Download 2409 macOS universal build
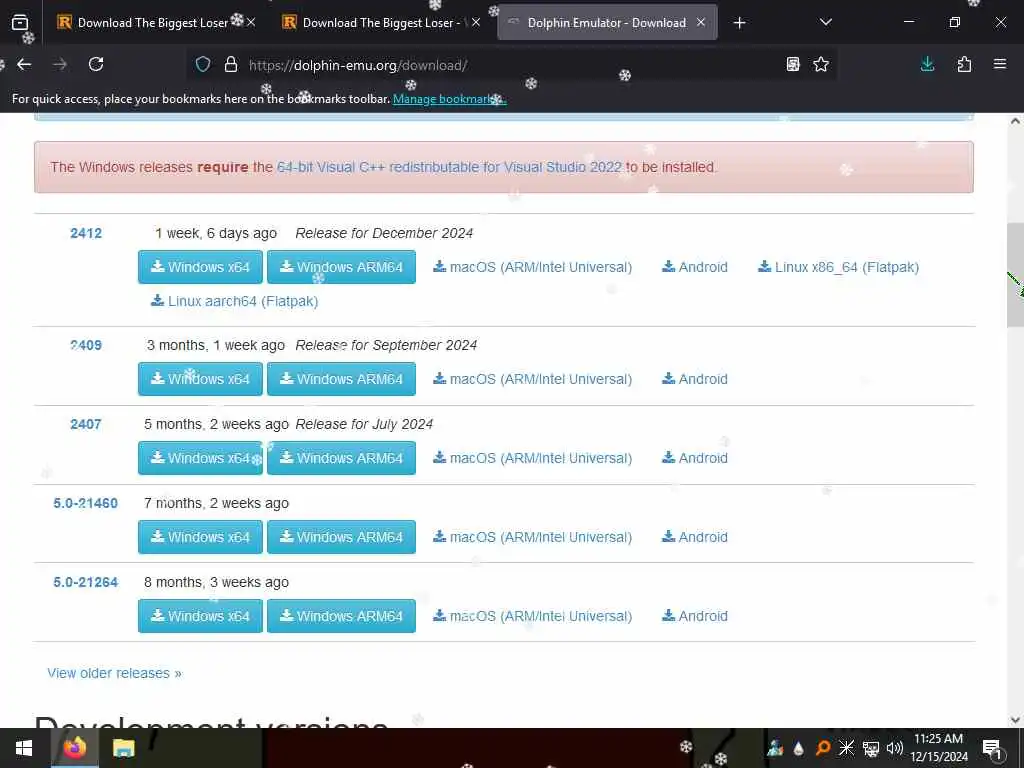The height and width of the screenshot is (768, 1024). click(x=532, y=379)
